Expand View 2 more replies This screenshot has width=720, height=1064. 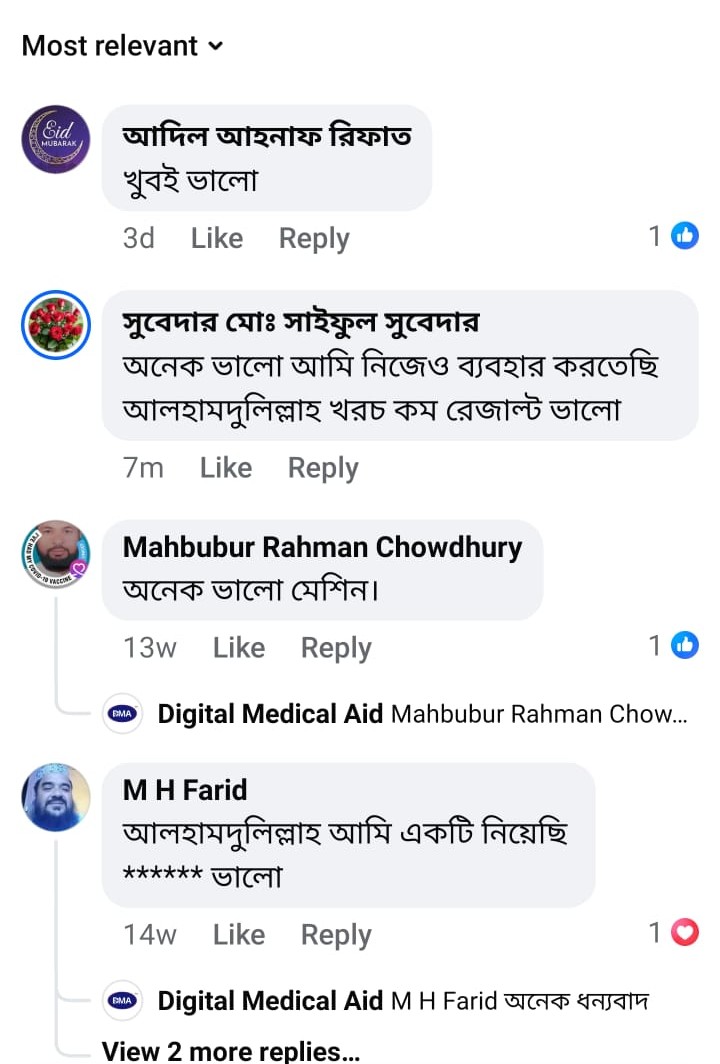pos(230,1051)
